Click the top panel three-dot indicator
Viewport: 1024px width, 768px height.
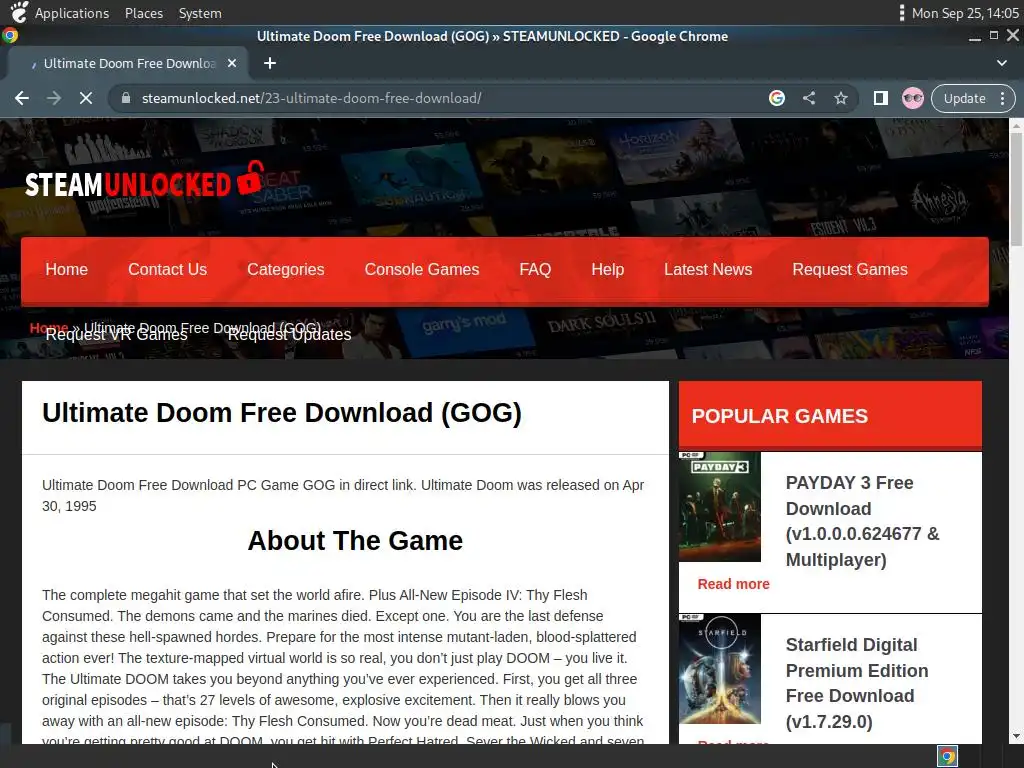point(901,13)
